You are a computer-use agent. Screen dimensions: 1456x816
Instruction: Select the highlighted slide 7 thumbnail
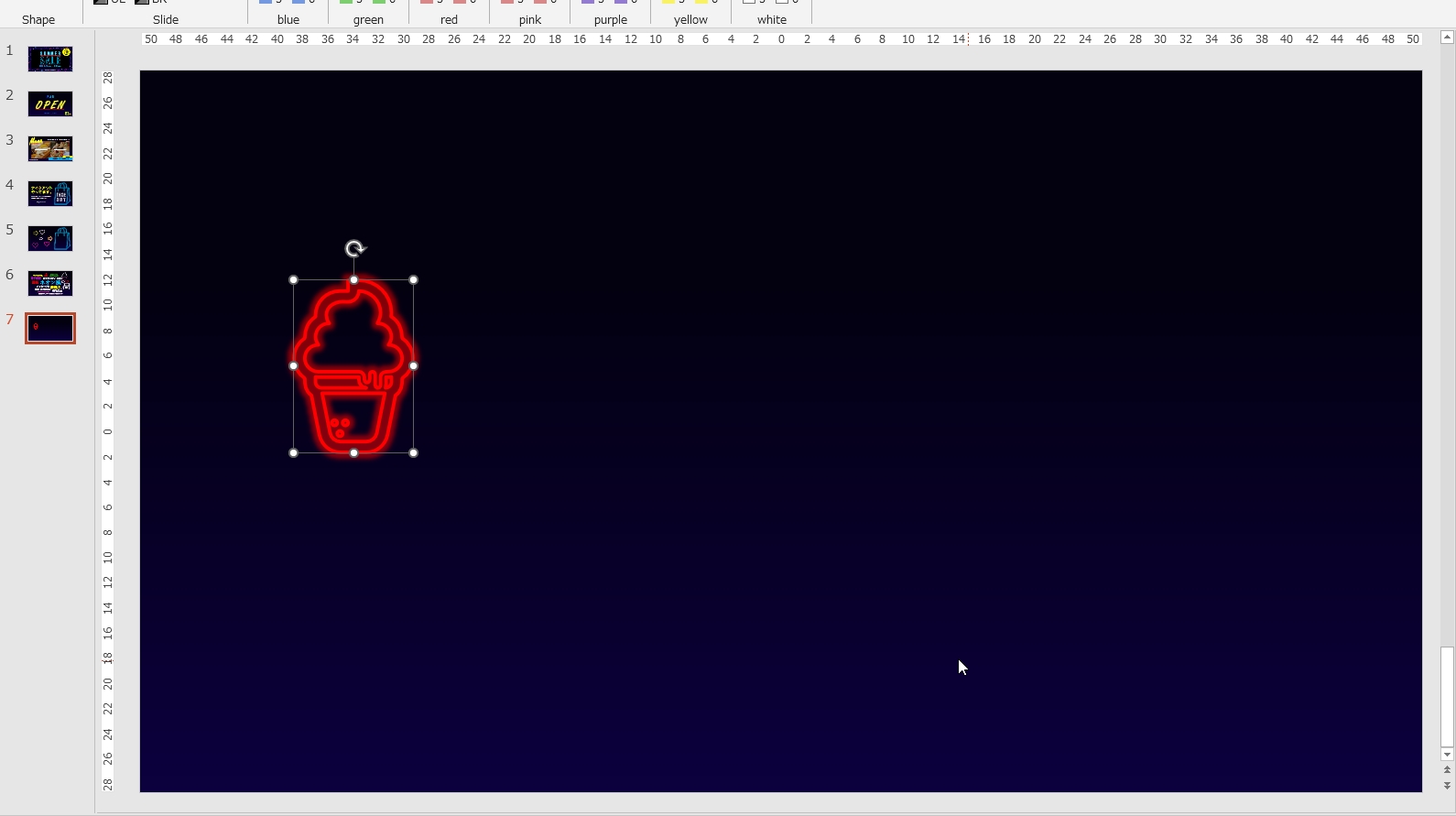click(50, 329)
